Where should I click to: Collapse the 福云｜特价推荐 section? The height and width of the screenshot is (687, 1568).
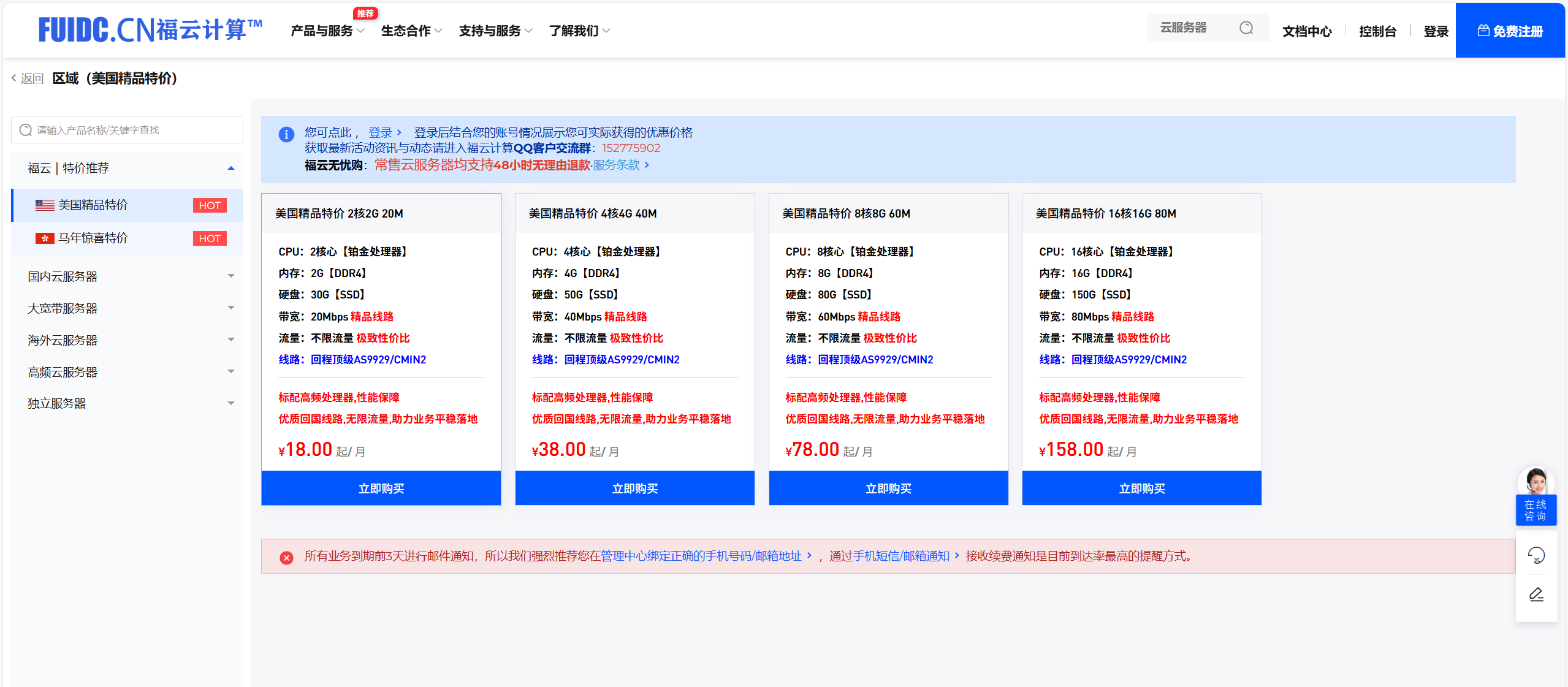[x=231, y=167]
